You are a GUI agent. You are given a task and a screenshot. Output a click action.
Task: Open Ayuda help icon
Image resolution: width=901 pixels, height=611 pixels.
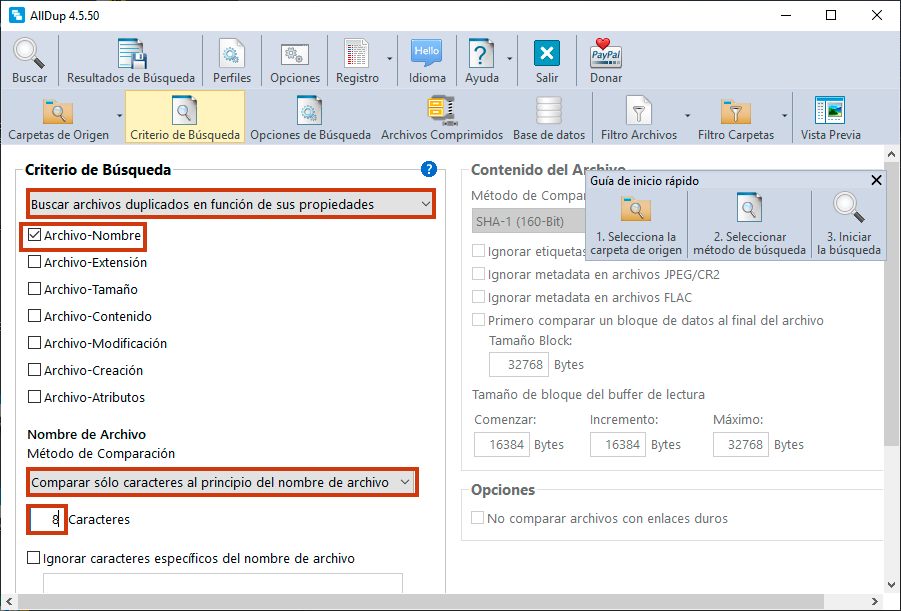pyautogui.click(x=482, y=61)
